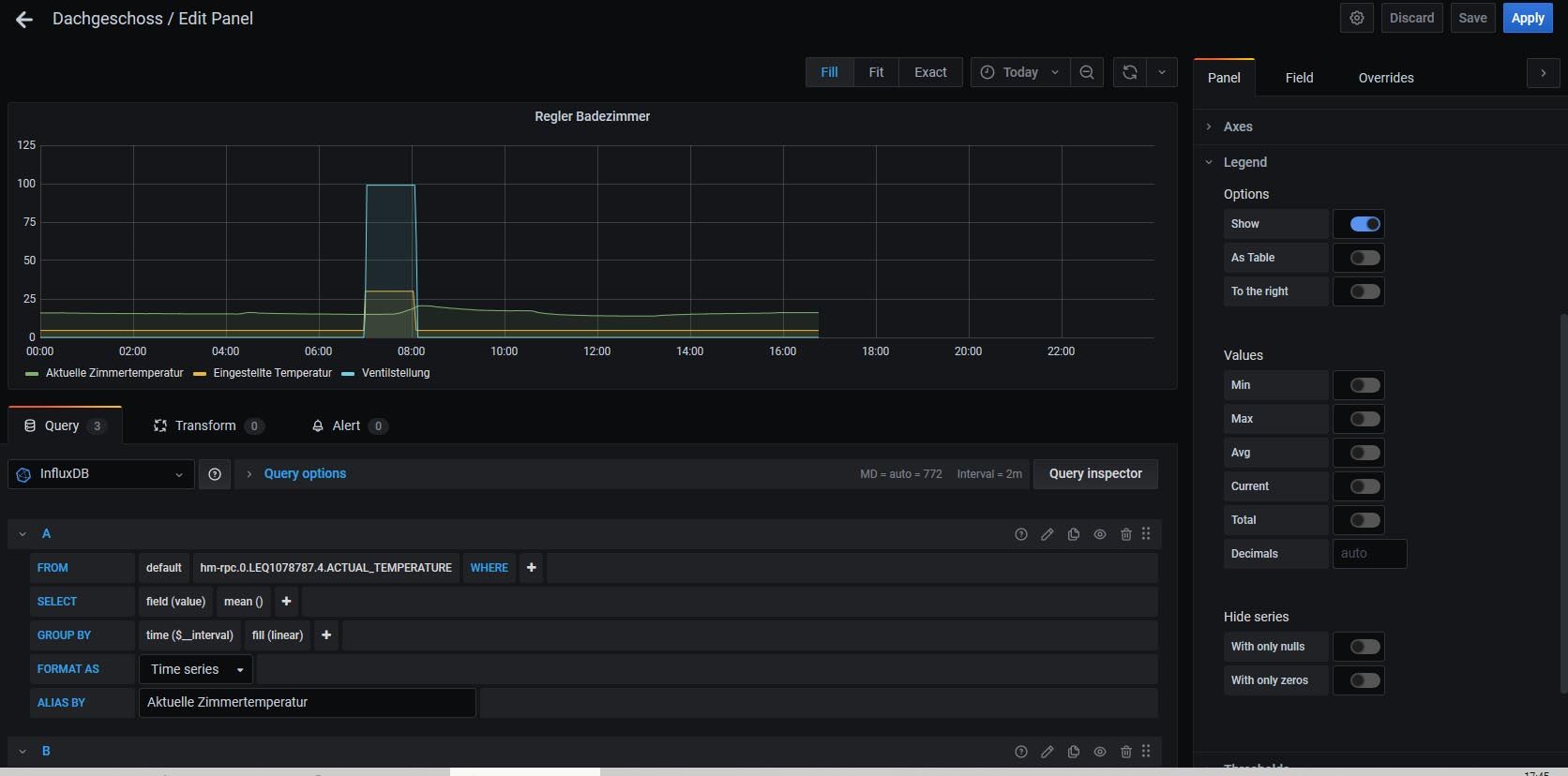Open the Time series format dropdown
1568x776 pixels.
pyautogui.click(x=197, y=669)
